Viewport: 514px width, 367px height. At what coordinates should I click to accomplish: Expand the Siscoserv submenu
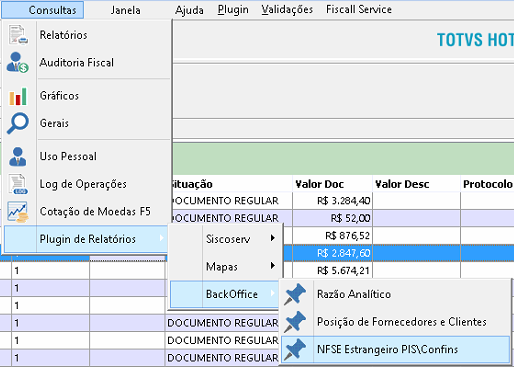(226, 239)
